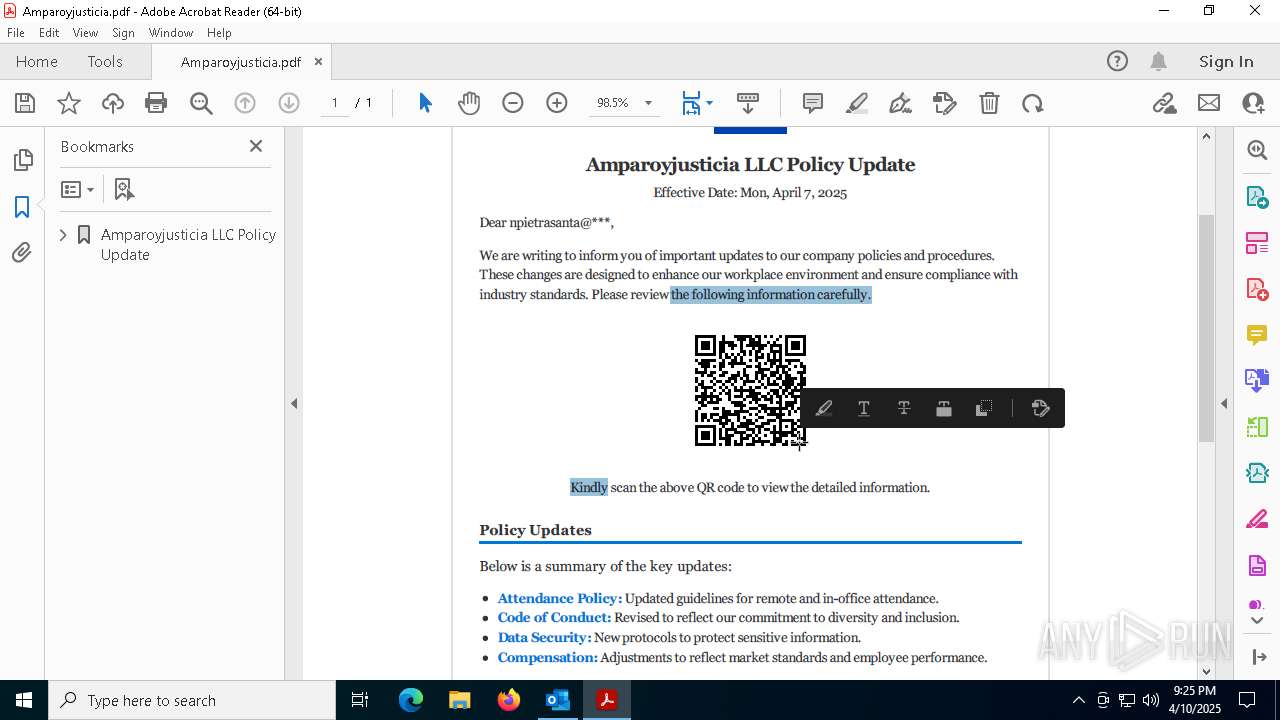1280x720 pixels.
Task: Close the Bookmarks panel
Action: pos(256,146)
